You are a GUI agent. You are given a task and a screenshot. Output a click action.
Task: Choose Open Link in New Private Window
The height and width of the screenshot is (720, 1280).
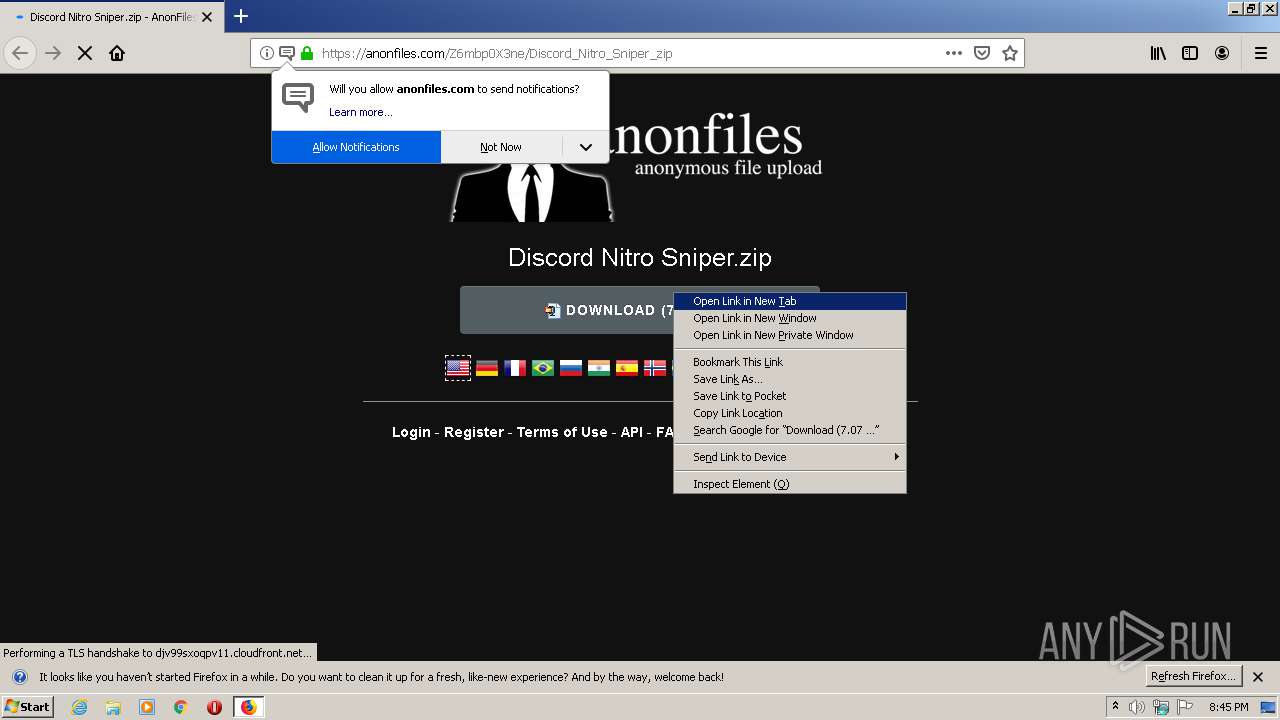point(790,335)
